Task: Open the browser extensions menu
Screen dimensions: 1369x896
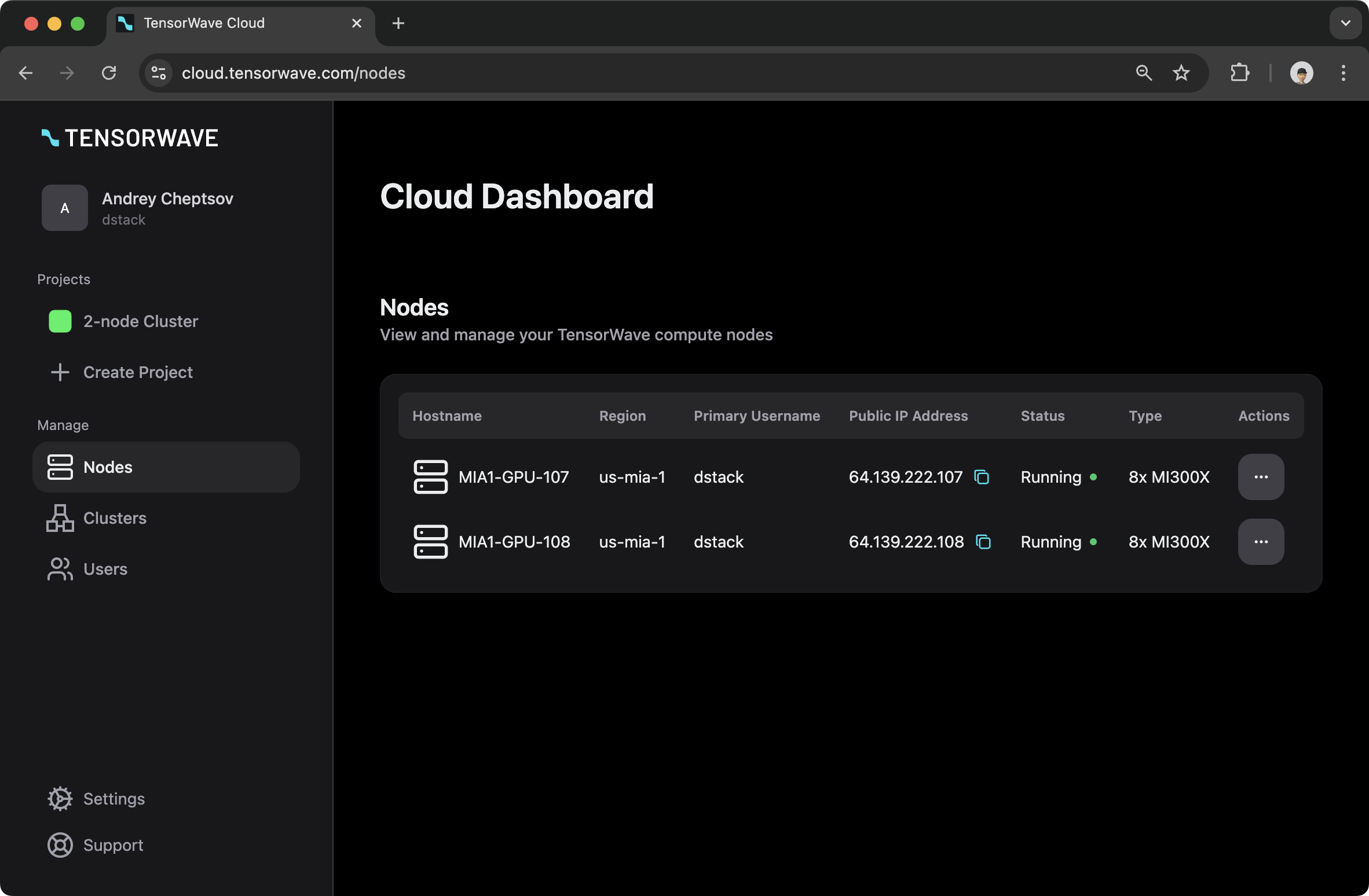Action: pos(1240,73)
